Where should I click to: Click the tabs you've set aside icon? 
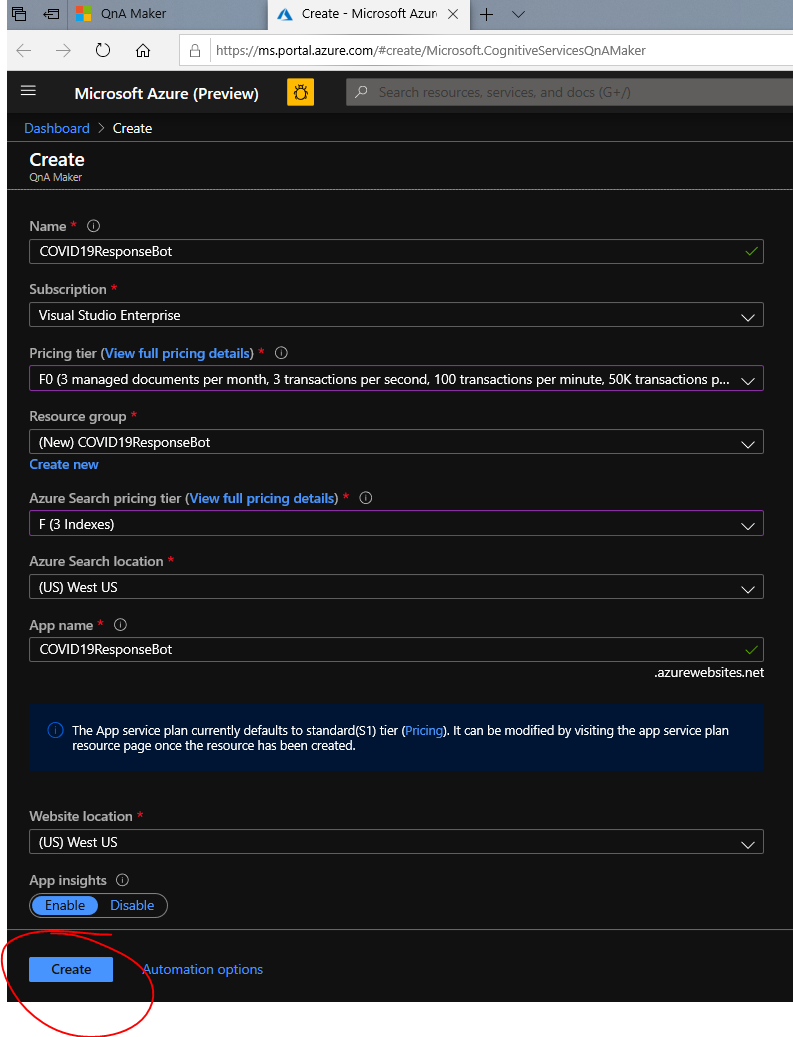pyautogui.click(x=19, y=14)
